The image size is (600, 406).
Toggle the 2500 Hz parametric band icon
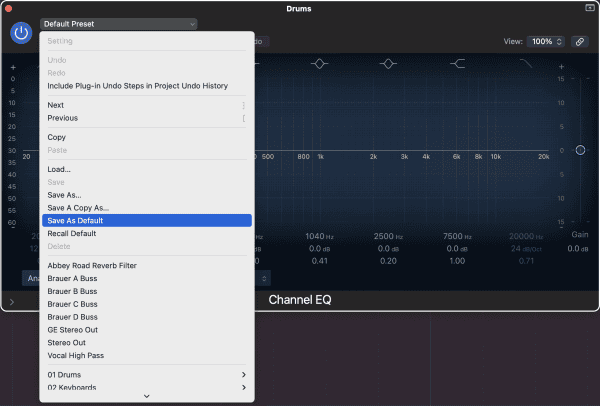(388, 64)
